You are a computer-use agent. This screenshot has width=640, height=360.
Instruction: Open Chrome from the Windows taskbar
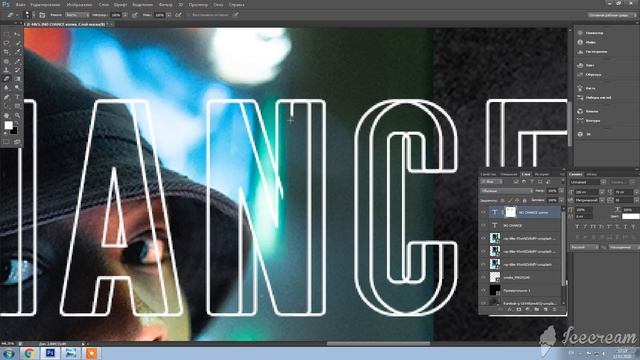[x=29, y=353]
